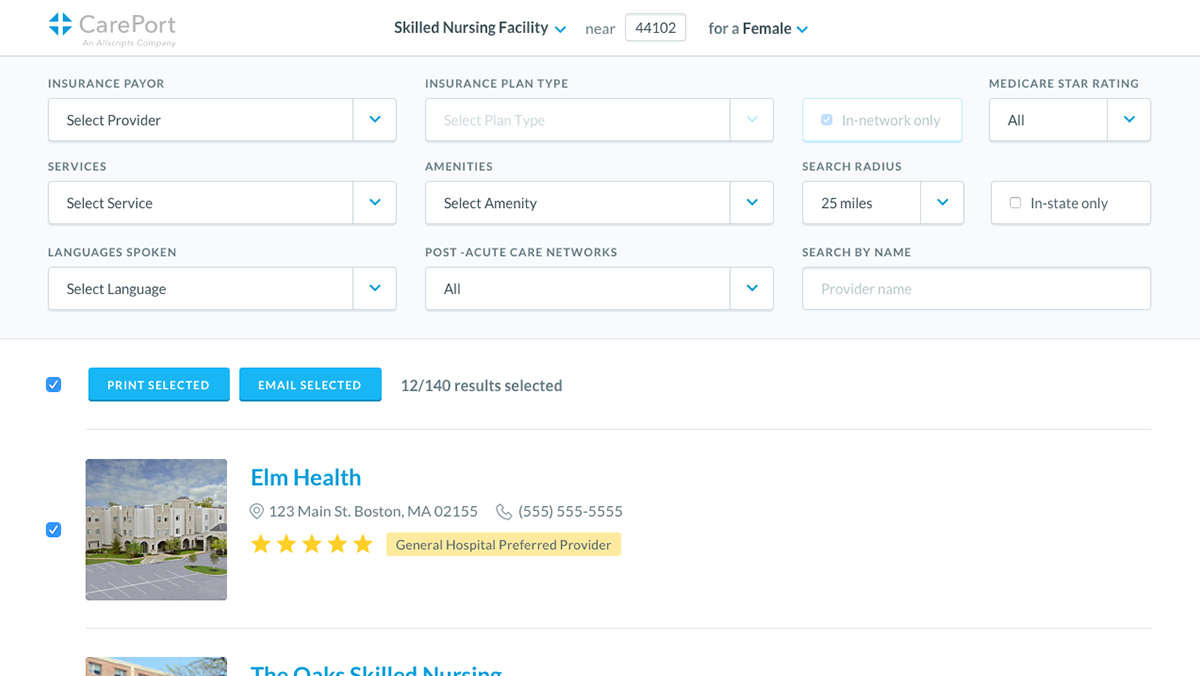Open the Search Radius 25 miles dropdown
1200x676 pixels.
click(883, 203)
